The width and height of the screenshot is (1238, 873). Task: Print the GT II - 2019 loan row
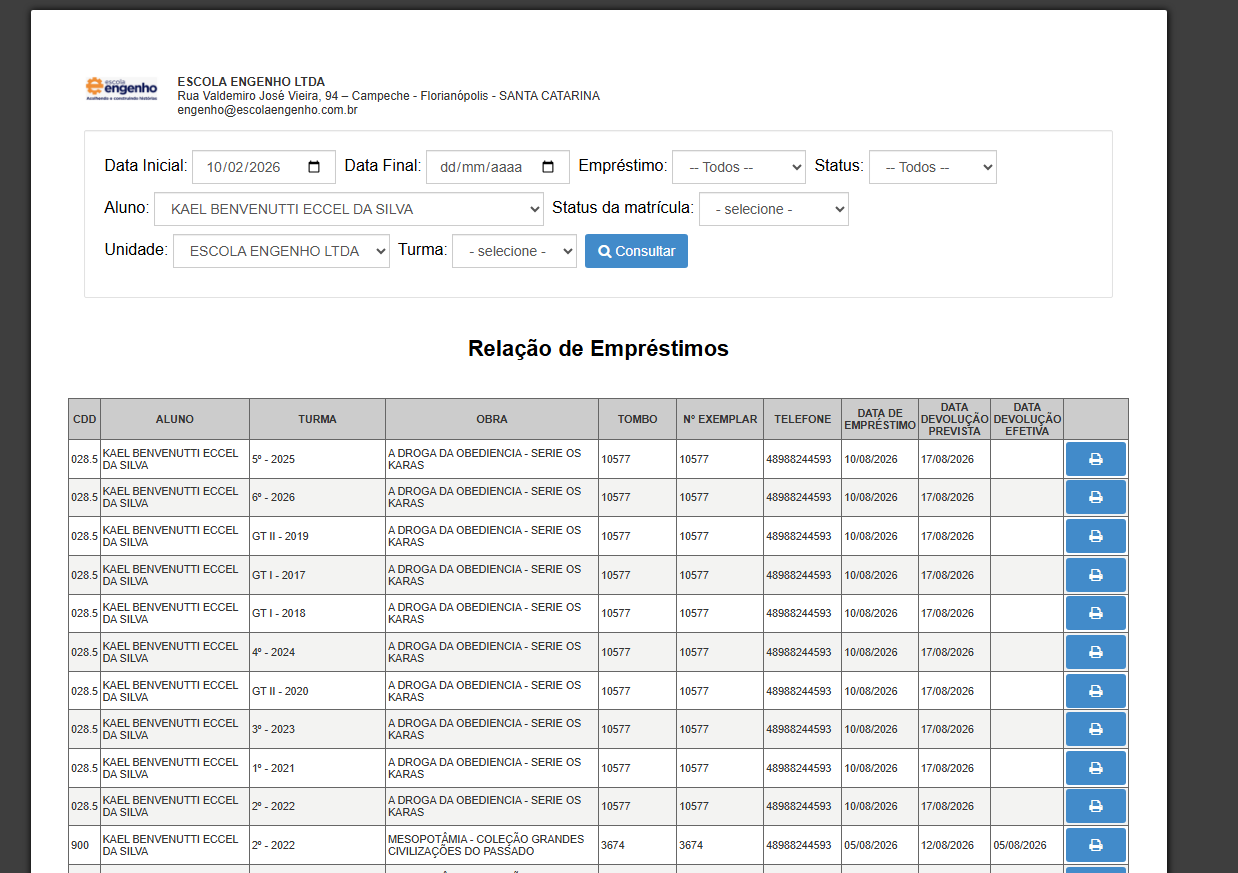point(1095,536)
